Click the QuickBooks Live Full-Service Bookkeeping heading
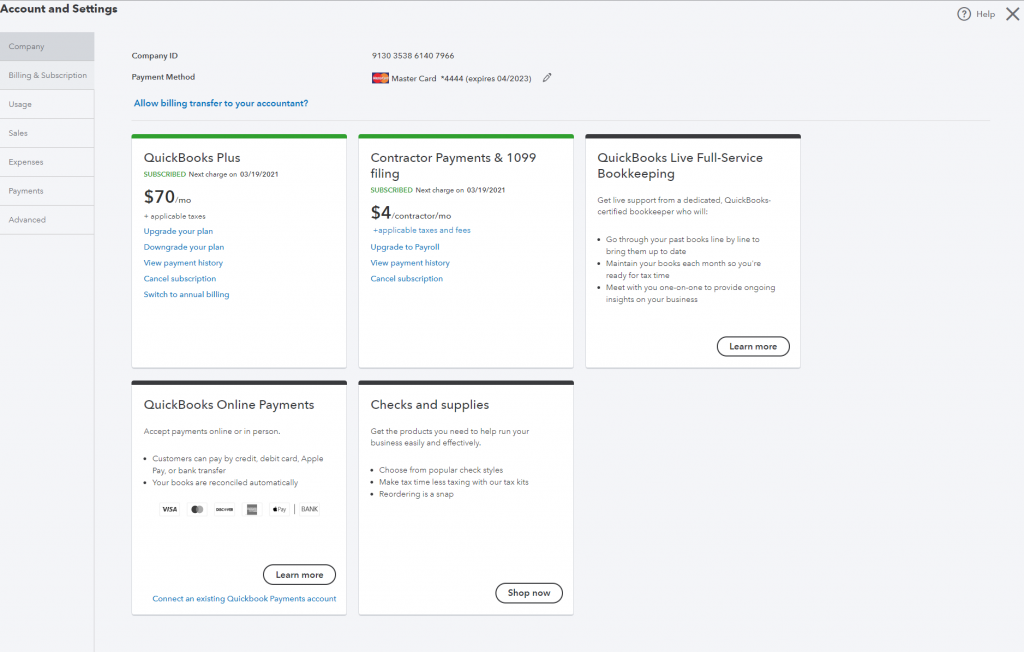This screenshot has width=1024, height=652. click(680, 165)
